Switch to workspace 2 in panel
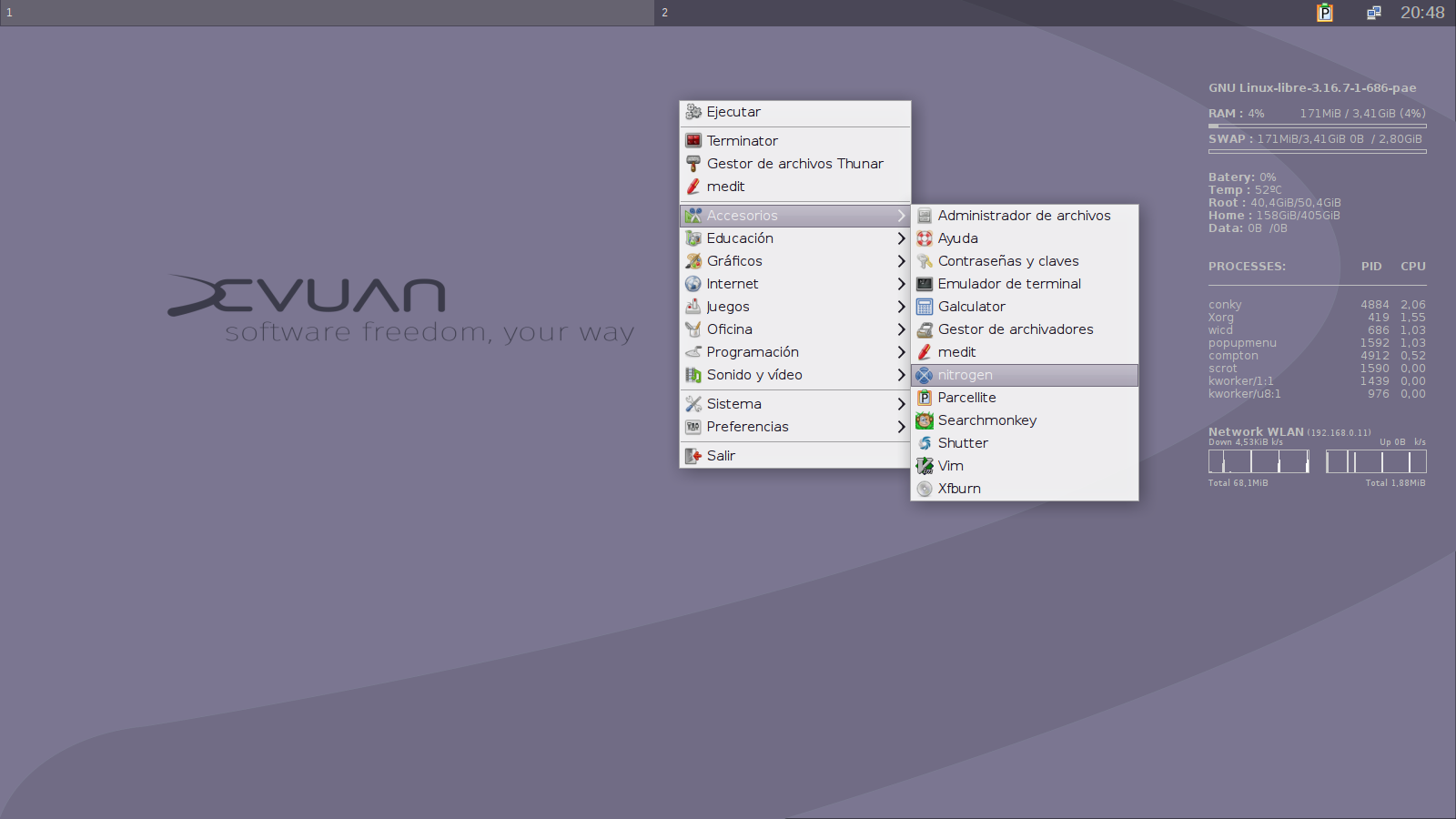This screenshot has height=819, width=1456. coord(983,13)
